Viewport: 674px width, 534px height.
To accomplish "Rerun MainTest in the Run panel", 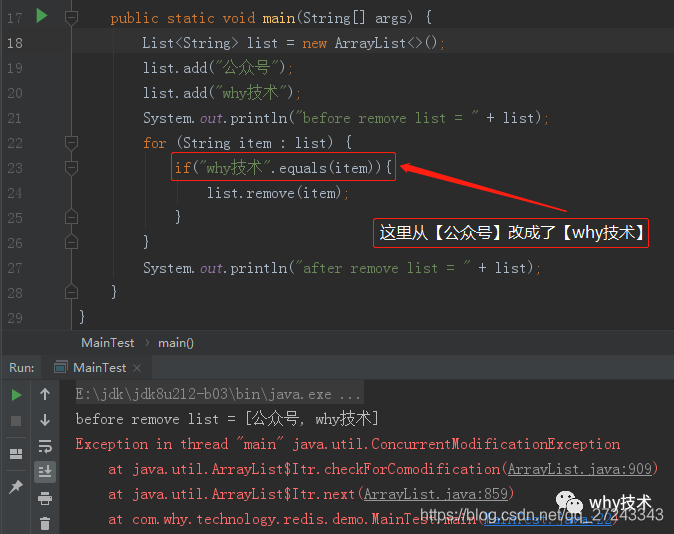I will [x=16, y=395].
